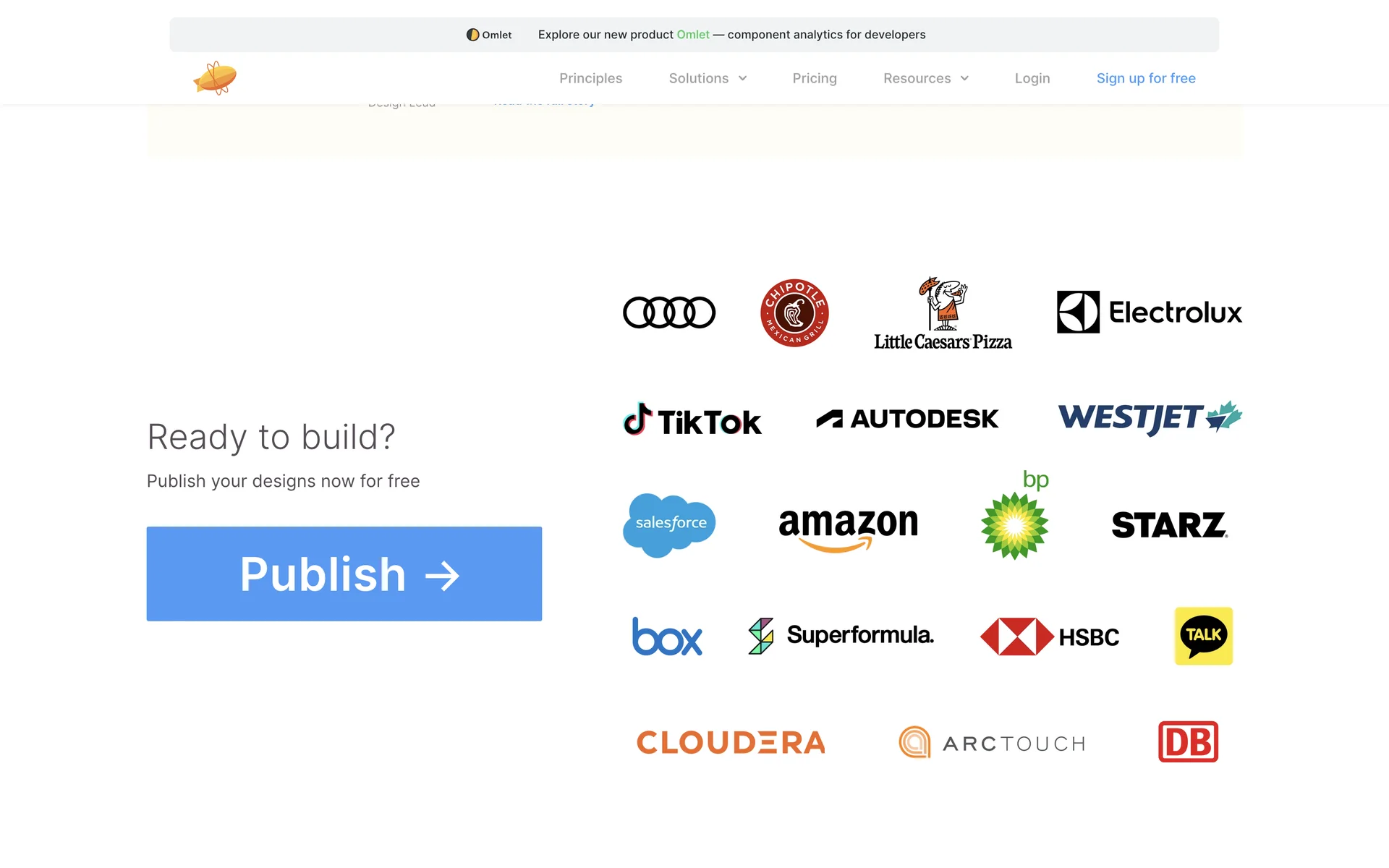Click the green Omlet link in banner
1389x868 pixels.
(692, 35)
